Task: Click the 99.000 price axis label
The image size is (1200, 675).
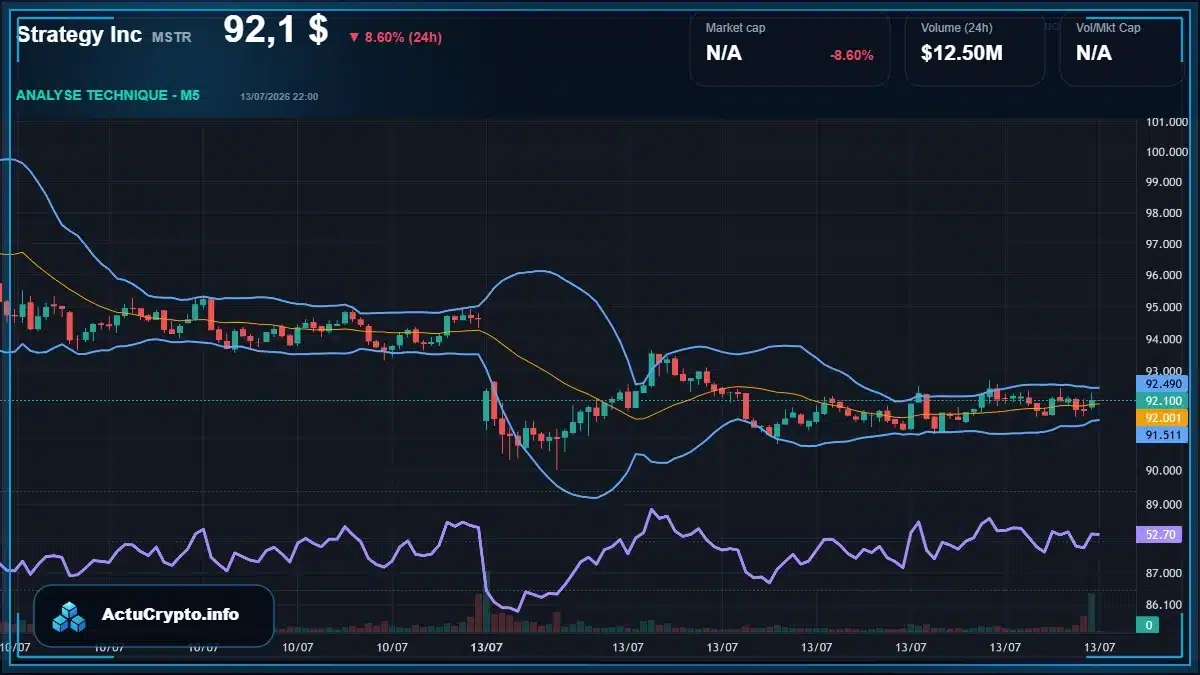Action: (x=1166, y=182)
